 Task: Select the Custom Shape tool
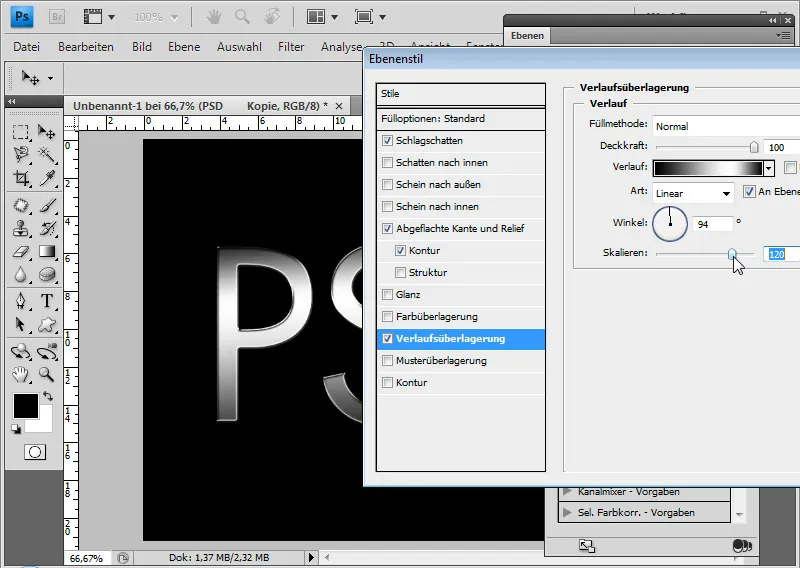tap(46, 324)
